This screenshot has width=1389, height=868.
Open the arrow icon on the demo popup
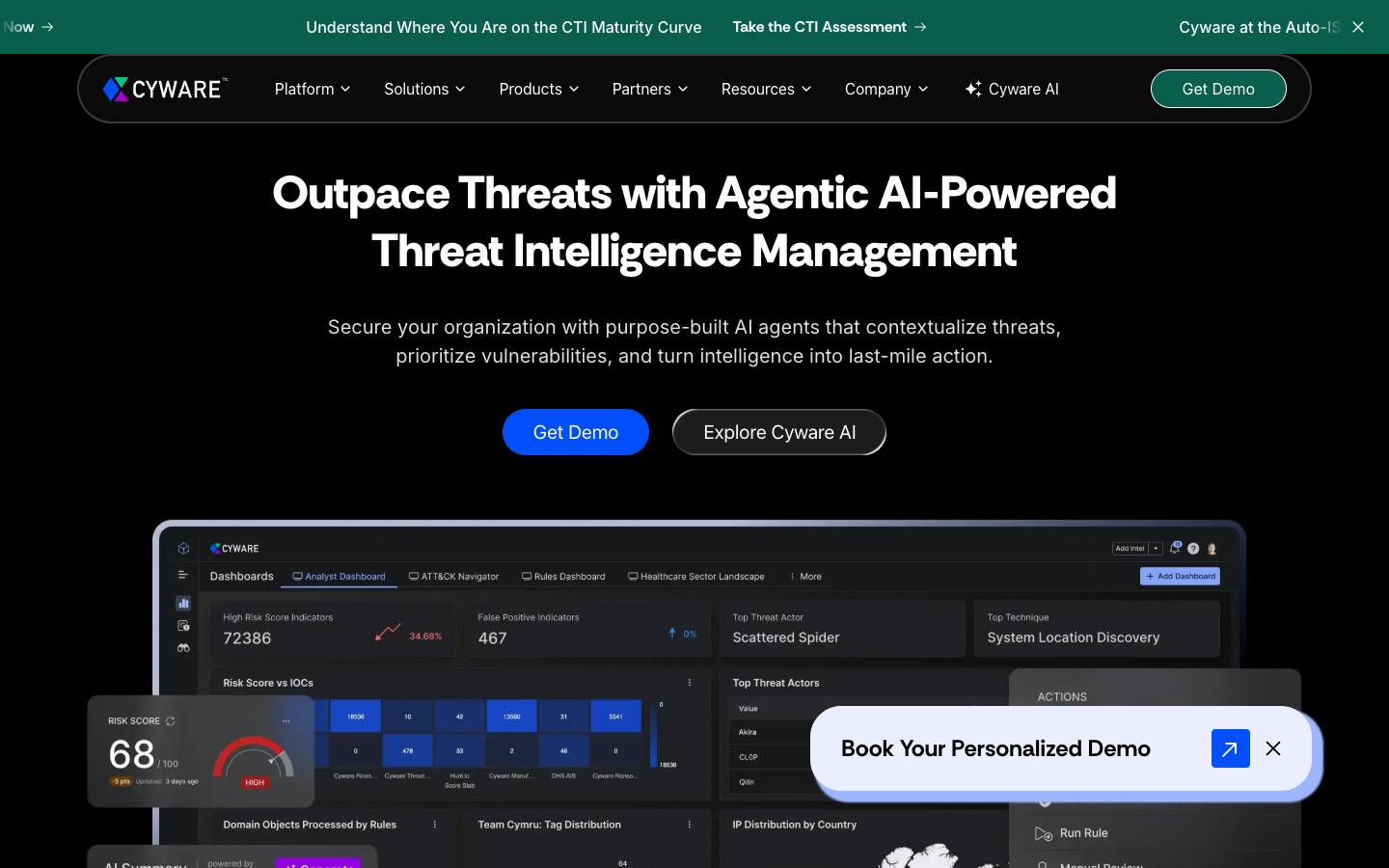[x=1231, y=748]
